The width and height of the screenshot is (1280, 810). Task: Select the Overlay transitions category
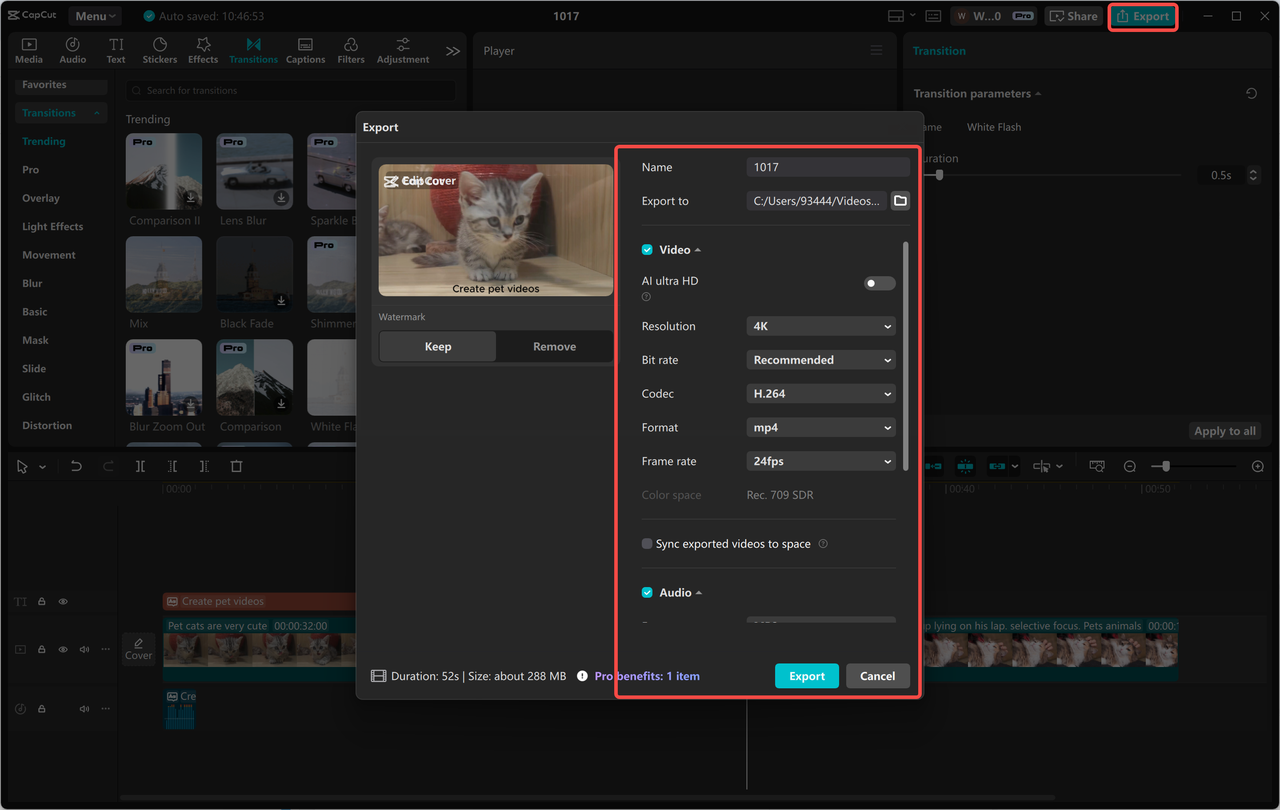[41, 198]
